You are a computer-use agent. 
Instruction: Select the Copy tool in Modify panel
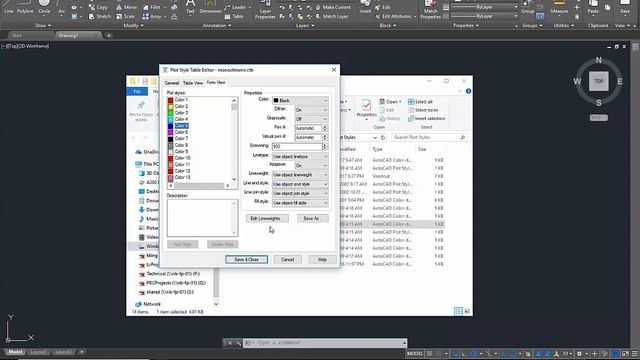98,7
